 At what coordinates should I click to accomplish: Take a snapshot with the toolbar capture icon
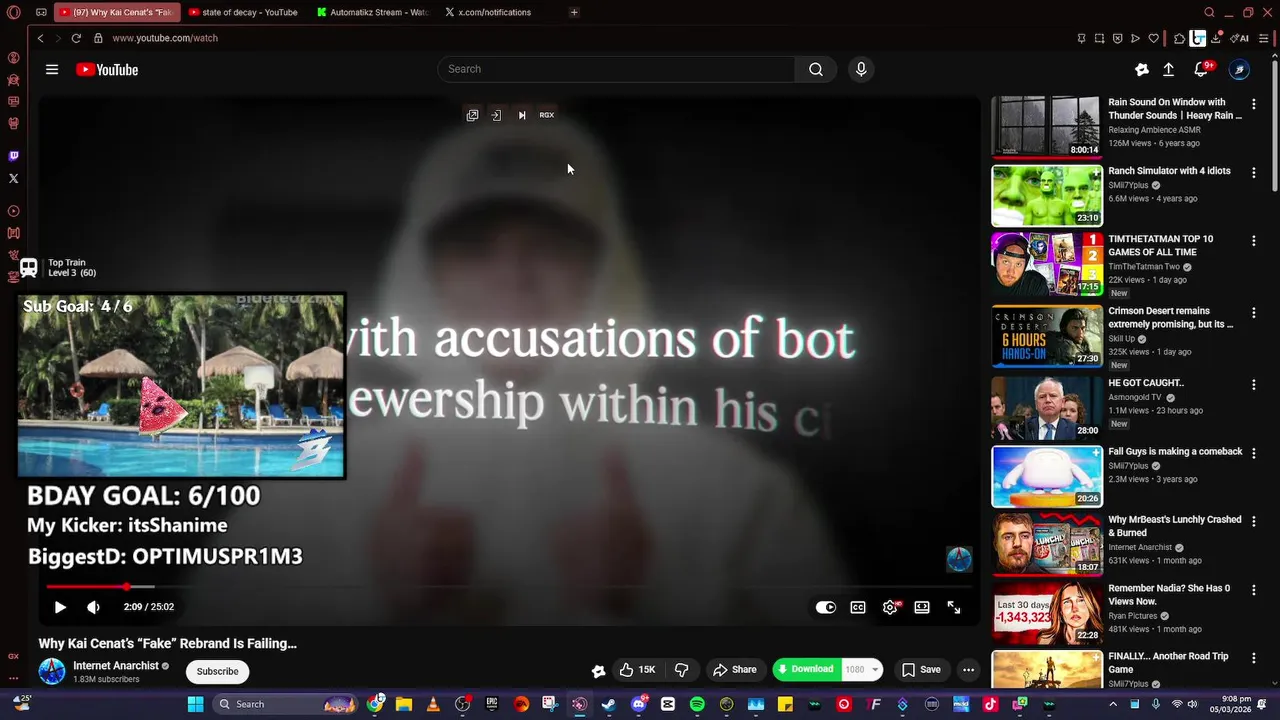(1099, 39)
